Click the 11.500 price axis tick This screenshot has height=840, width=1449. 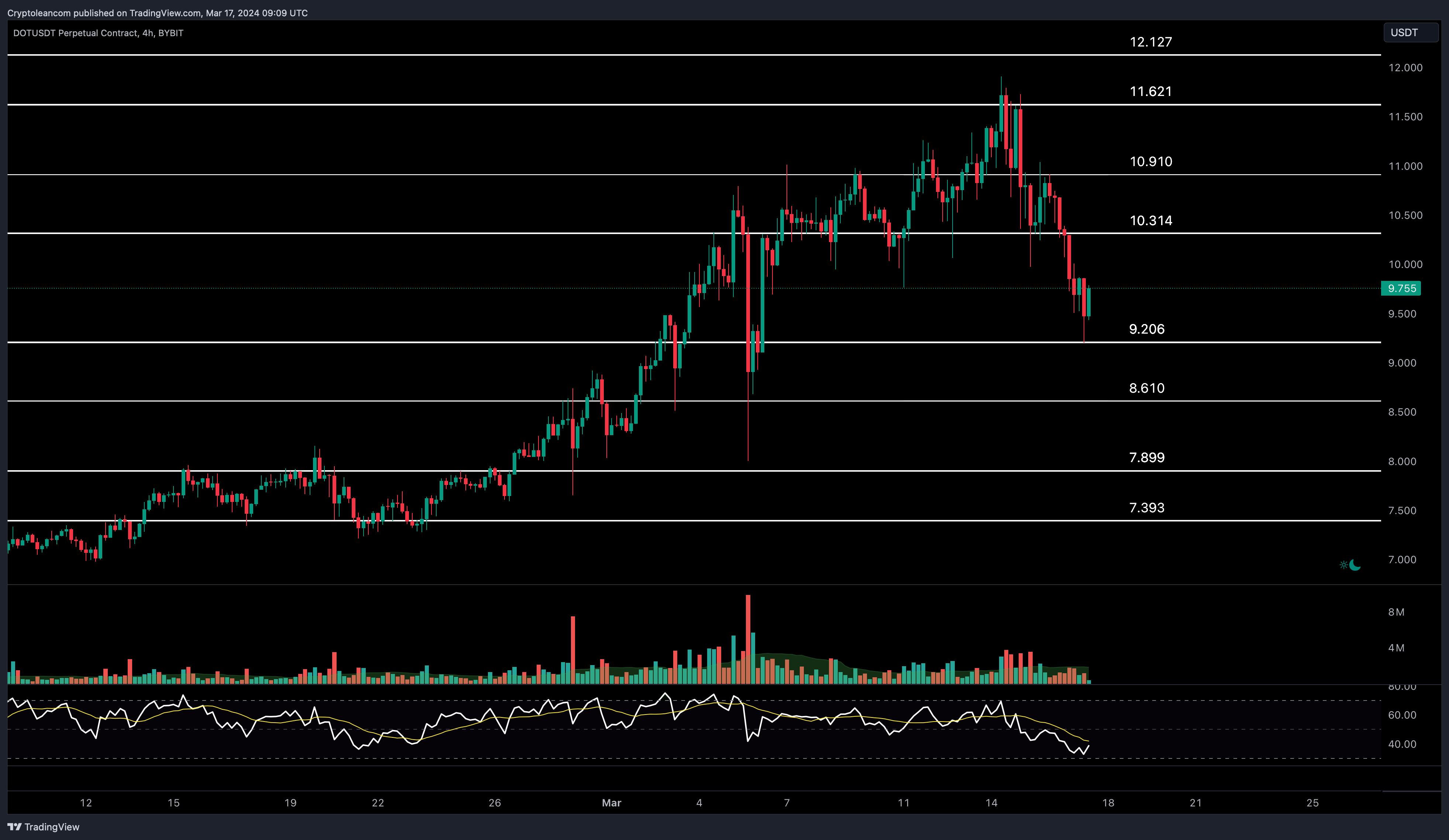1405,117
